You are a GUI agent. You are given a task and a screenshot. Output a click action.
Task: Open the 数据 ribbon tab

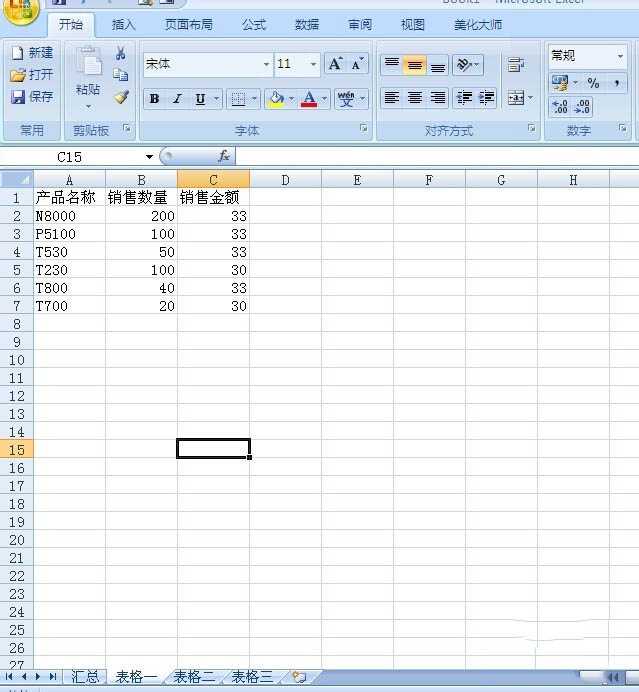307,25
